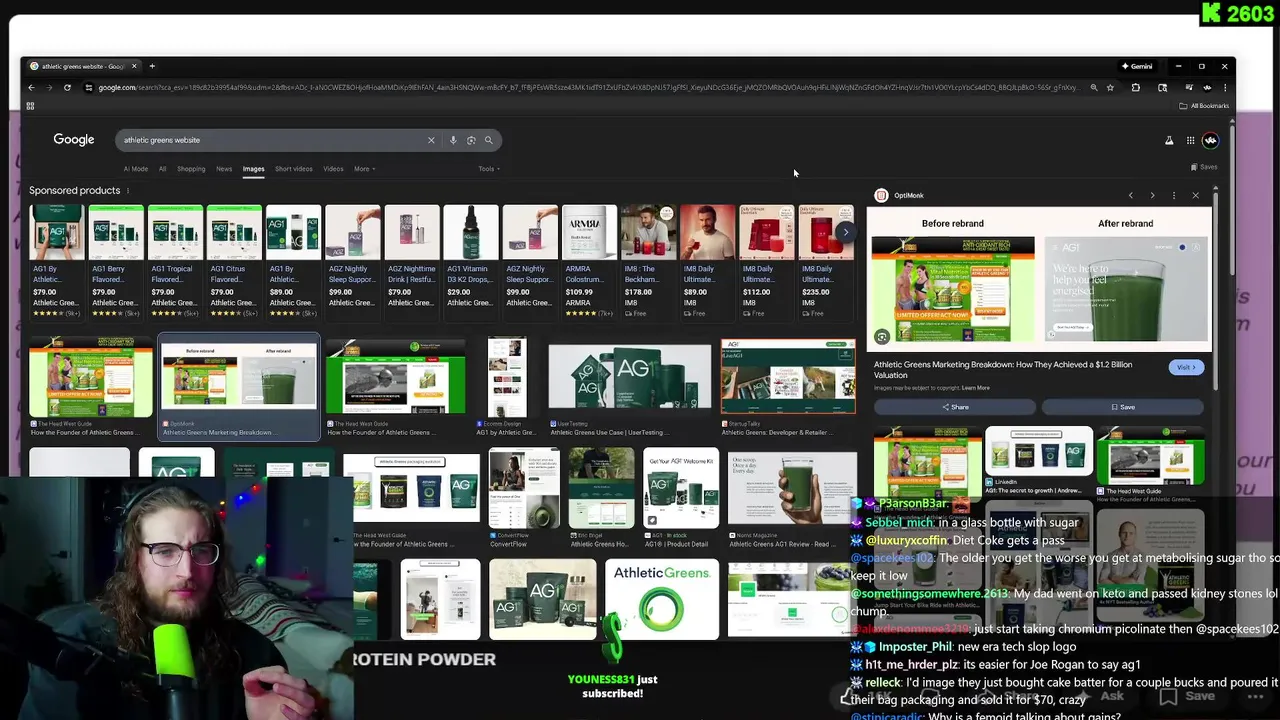Switch to the Videos results tab

tap(333, 169)
